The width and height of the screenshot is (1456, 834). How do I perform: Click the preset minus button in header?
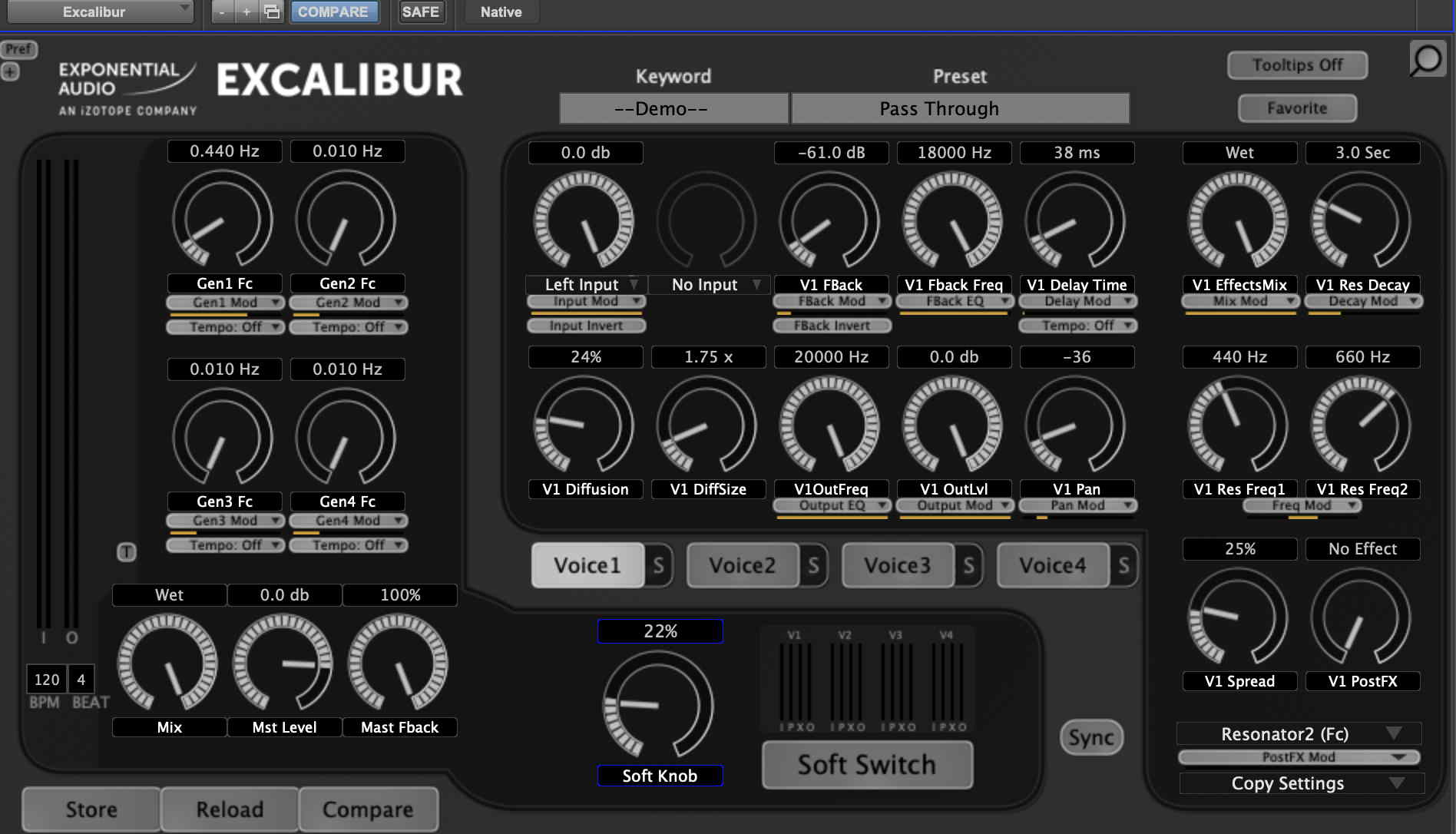pos(222,12)
